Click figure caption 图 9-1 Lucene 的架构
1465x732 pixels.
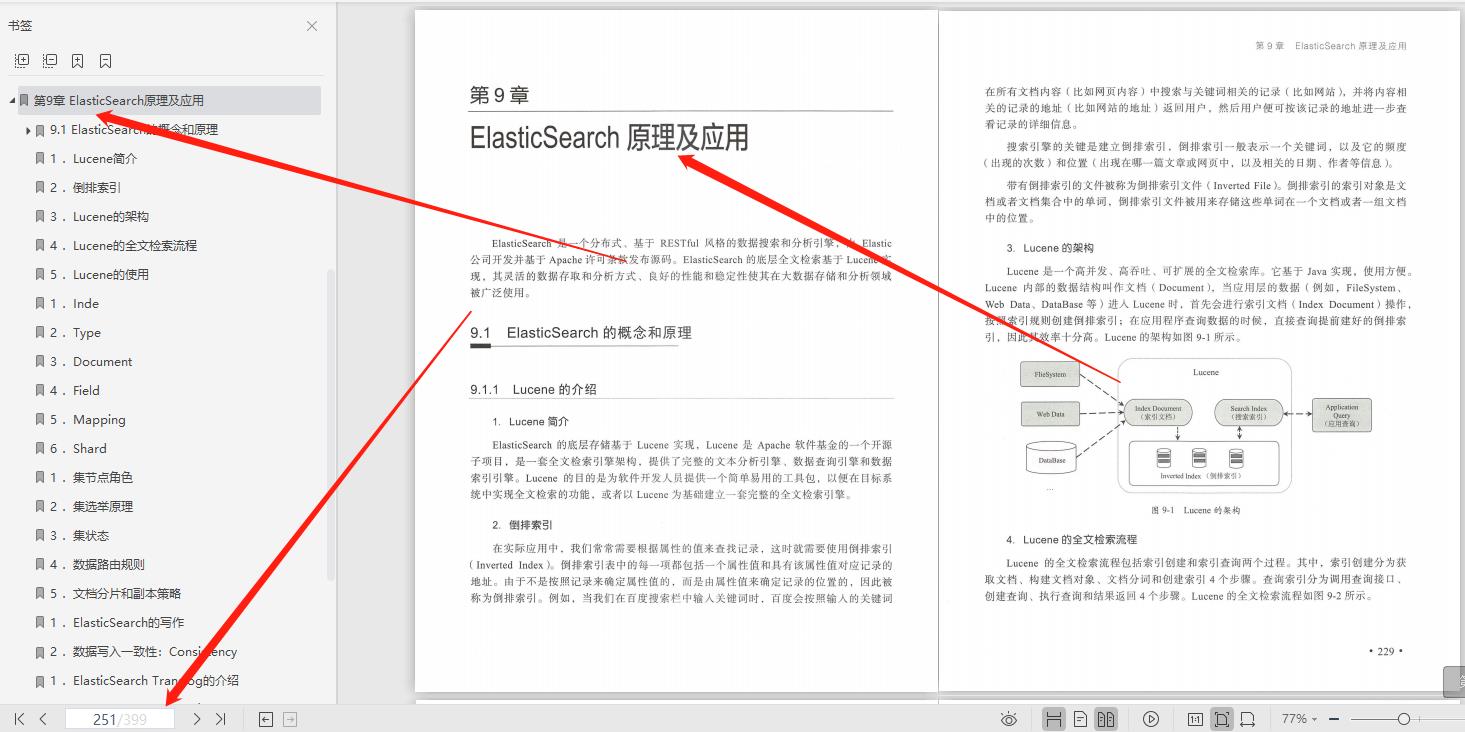[x=1195, y=511]
